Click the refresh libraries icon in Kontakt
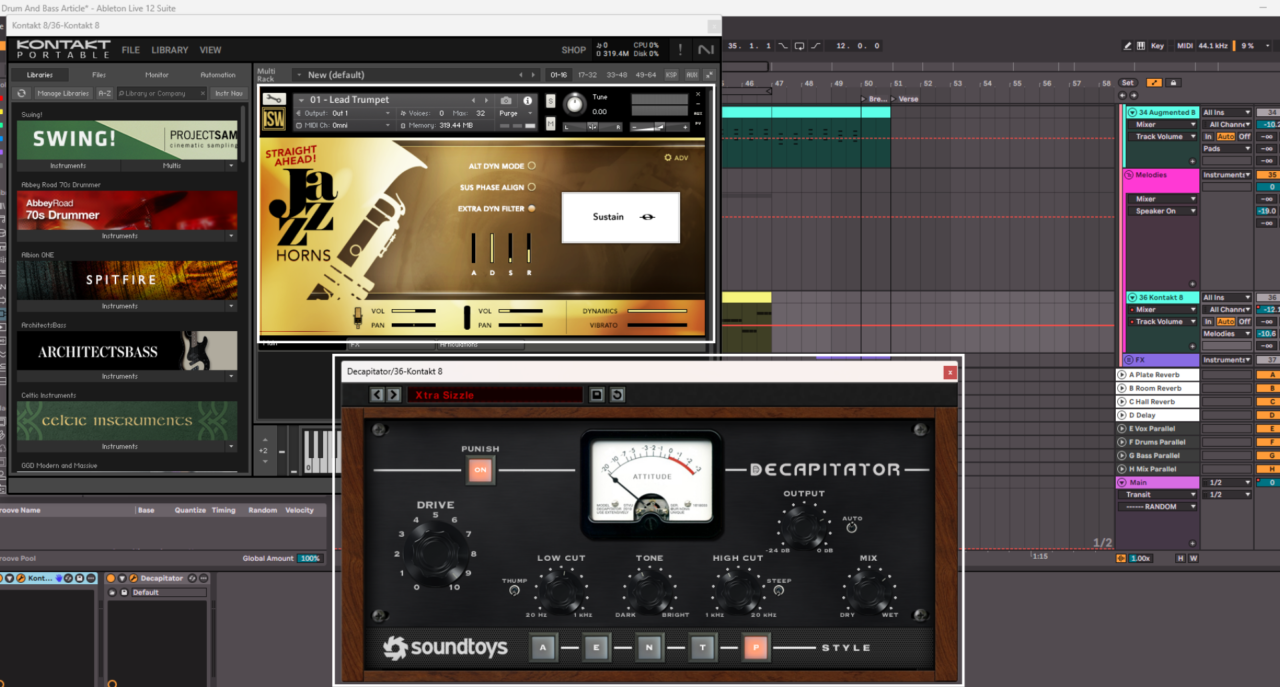This screenshot has width=1280, height=687. click(x=22, y=93)
